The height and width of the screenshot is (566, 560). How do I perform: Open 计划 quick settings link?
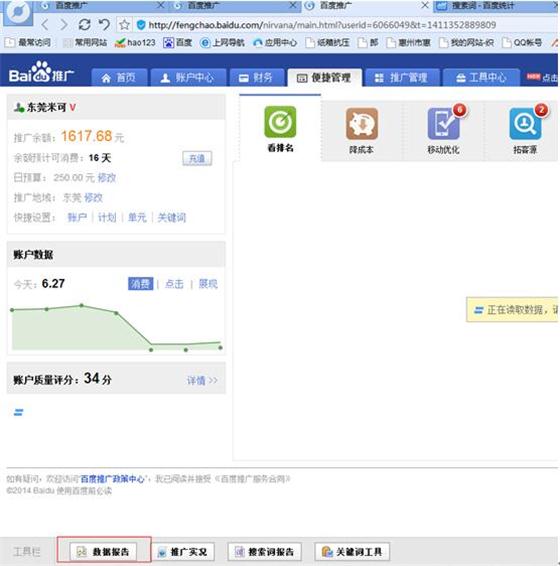(107, 217)
